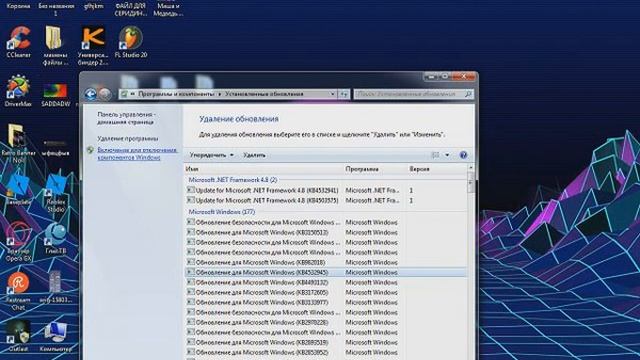The height and width of the screenshot is (360, 640).
Task: Select the Корзина desktop icon label
Action: coord(19,6)
